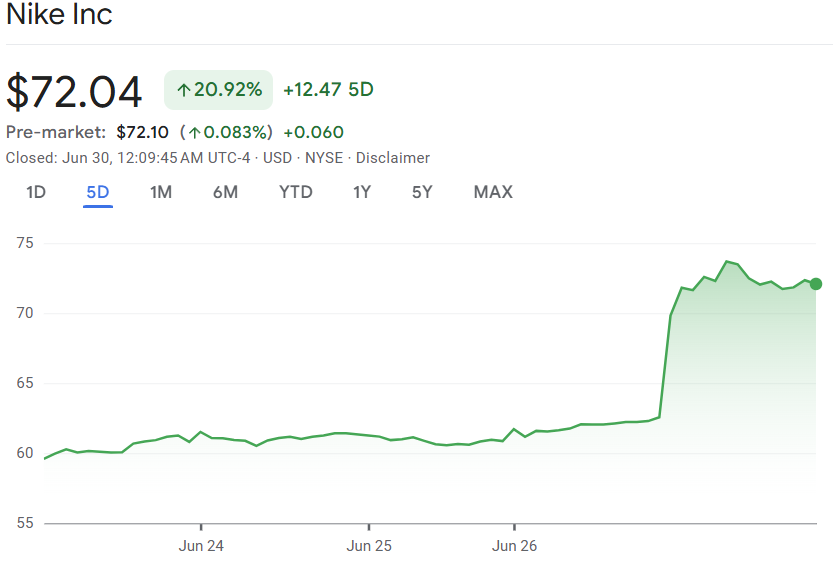Click the pre-market up arrow by 0.083%
This screenshot has height=566, width=833.
click(195, 132)
